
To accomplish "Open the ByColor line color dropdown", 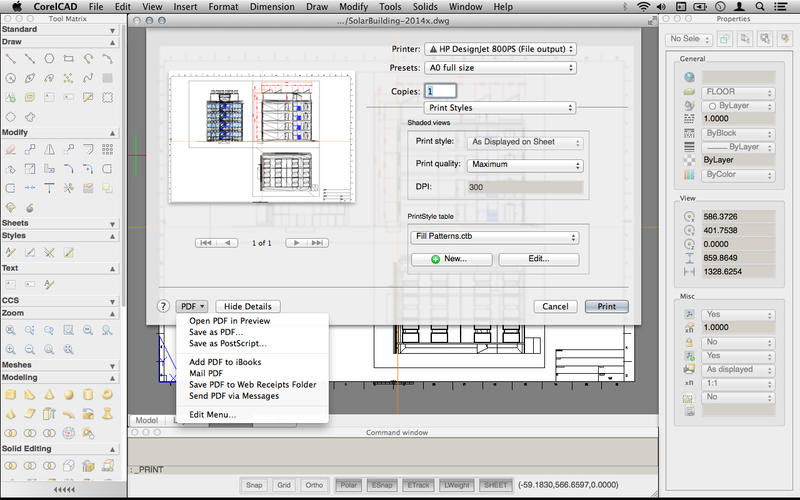I will click(739, 174).
